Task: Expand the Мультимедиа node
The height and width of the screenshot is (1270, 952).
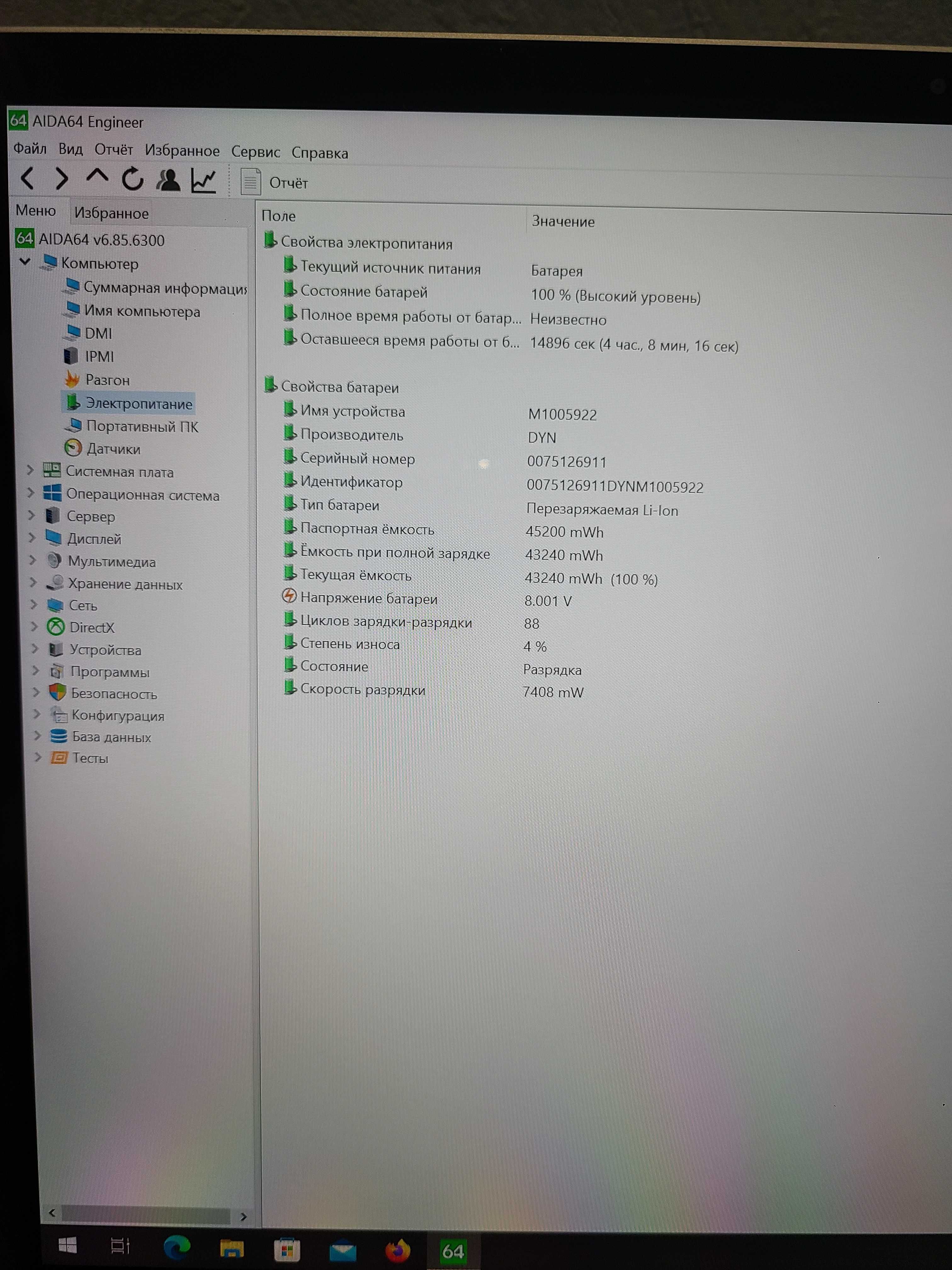Action: pos(33,560)
